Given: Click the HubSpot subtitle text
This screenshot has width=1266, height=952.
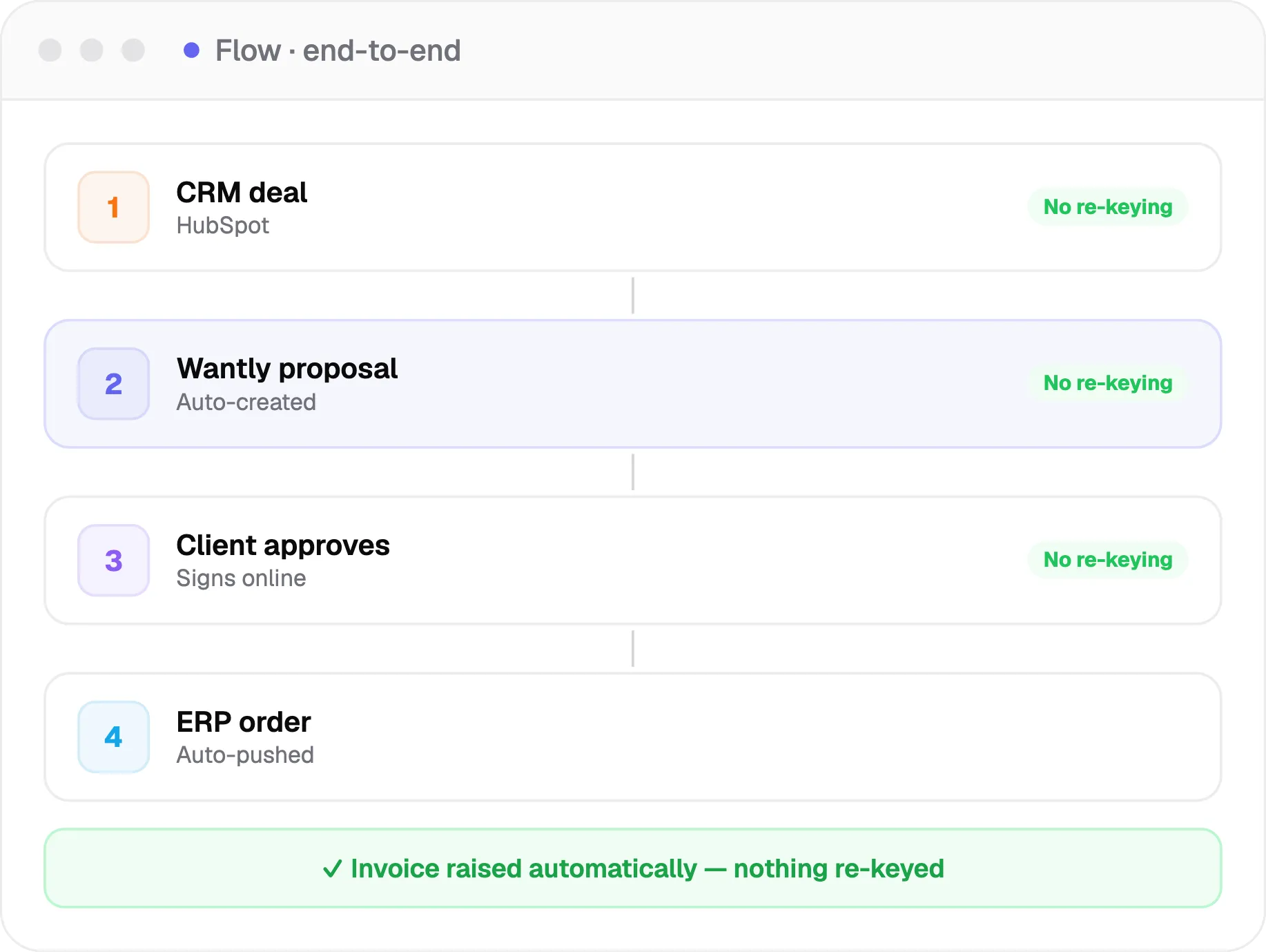Looking at the screenshot, I should click(x=223, y=226).
